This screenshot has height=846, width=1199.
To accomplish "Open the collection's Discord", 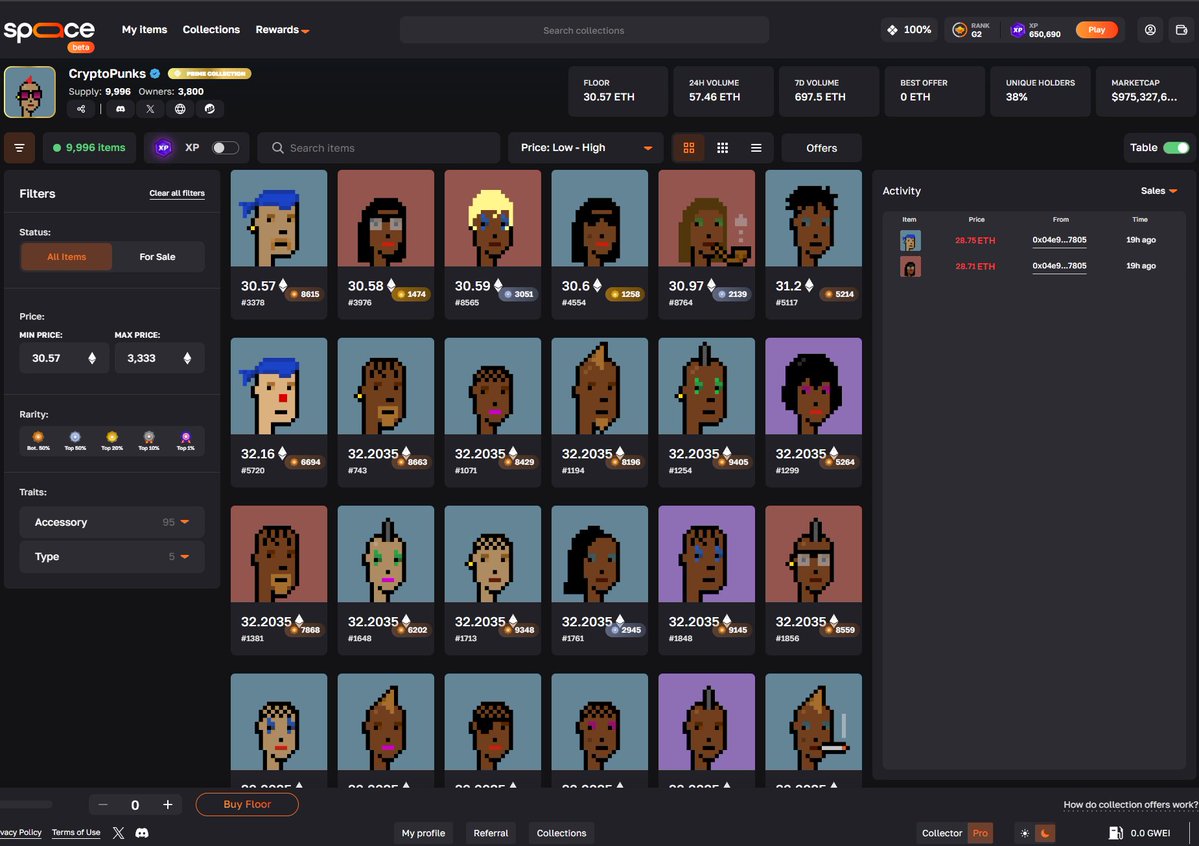I will pyautogui.click(x=121, y=108).
